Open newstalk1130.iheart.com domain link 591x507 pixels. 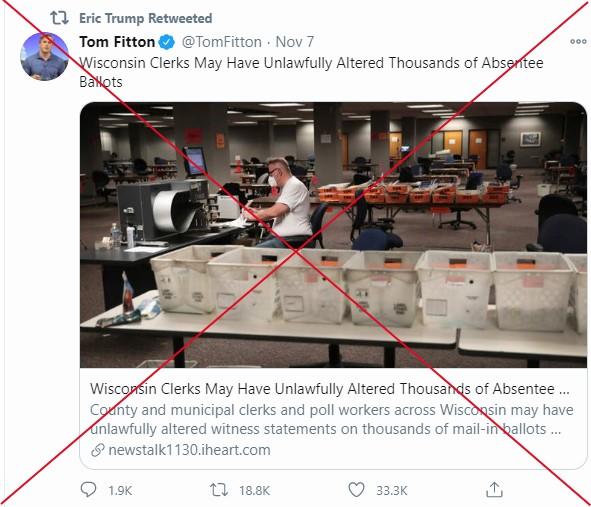(x=189, y=450)
